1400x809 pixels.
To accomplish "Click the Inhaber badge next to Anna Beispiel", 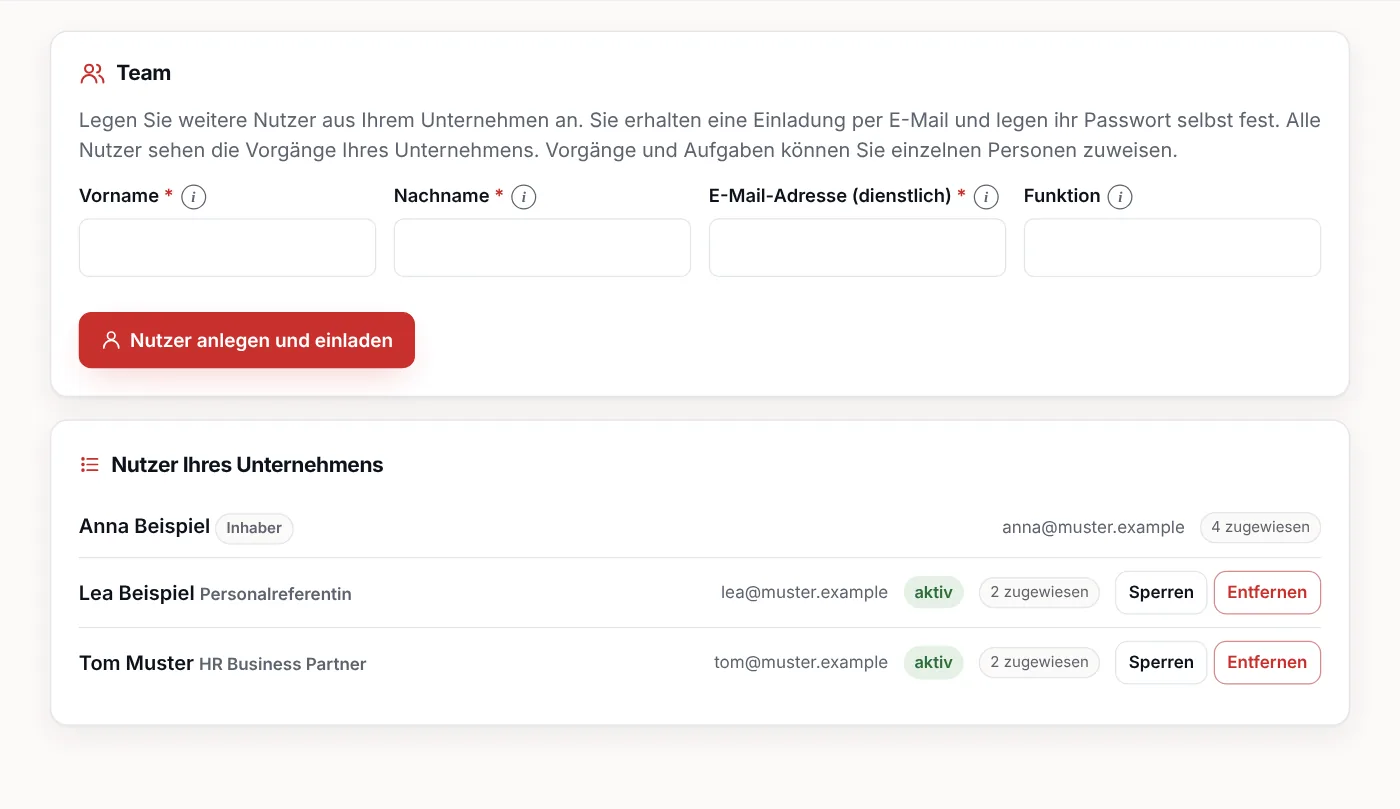I will (x=254, y=528).
